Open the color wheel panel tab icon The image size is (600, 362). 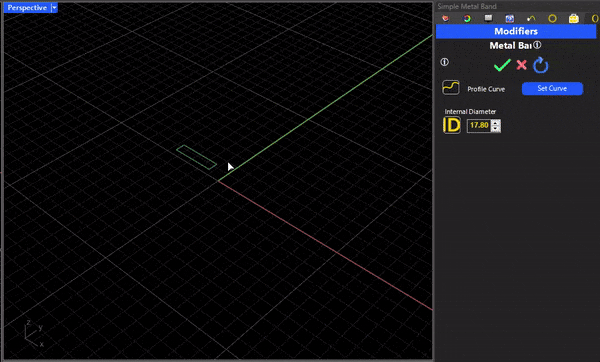467,18
